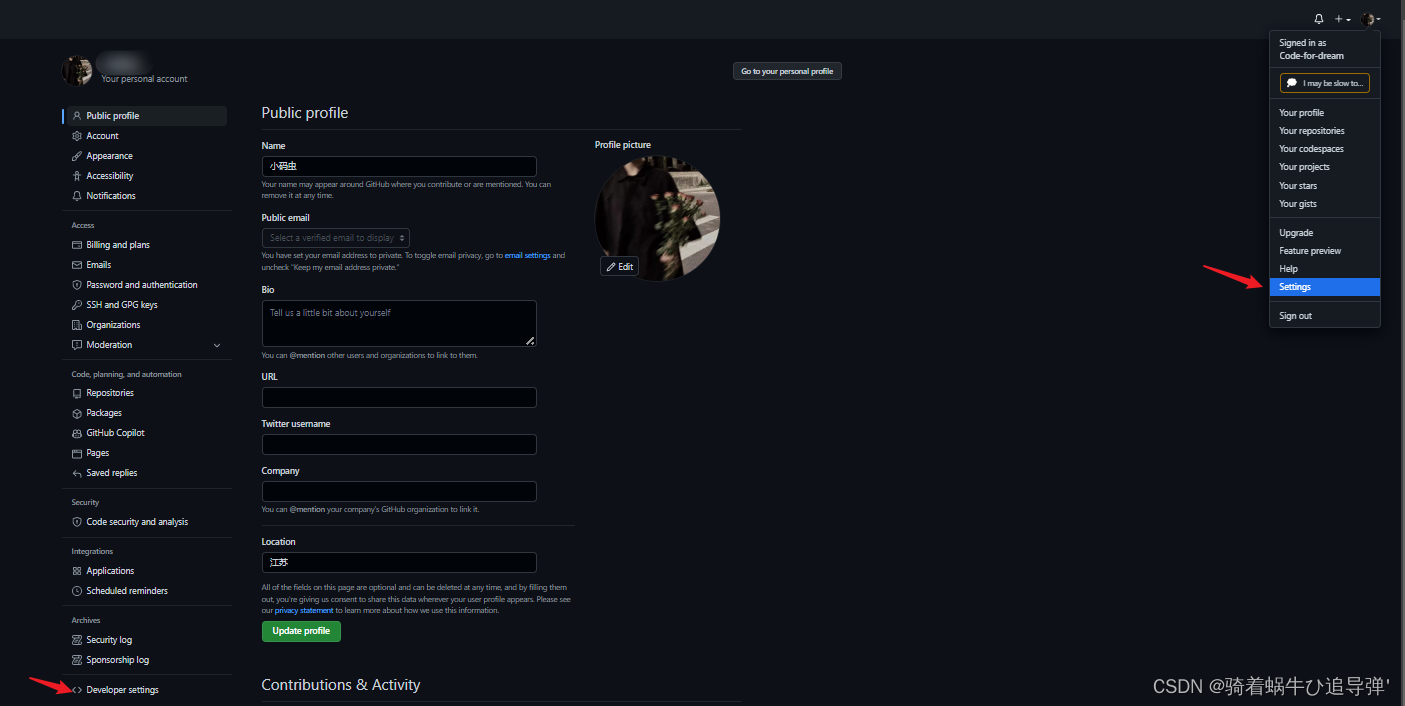Click the small avatar beside 'Your personal account'
The image size is (1405, 706).
78,71
